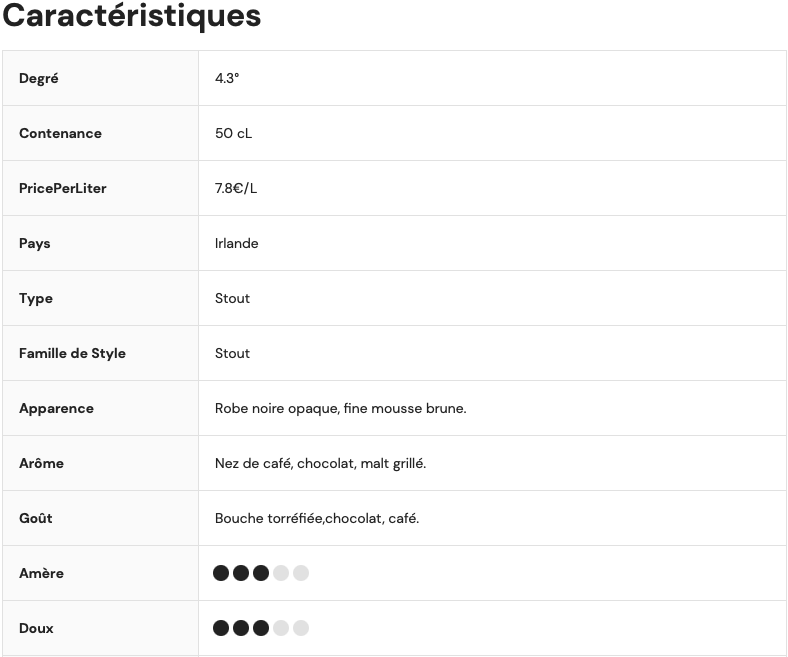This screenshot has height=657, width=788.
Task: Select the 4.3° degree value
Action: pos(227,78)
